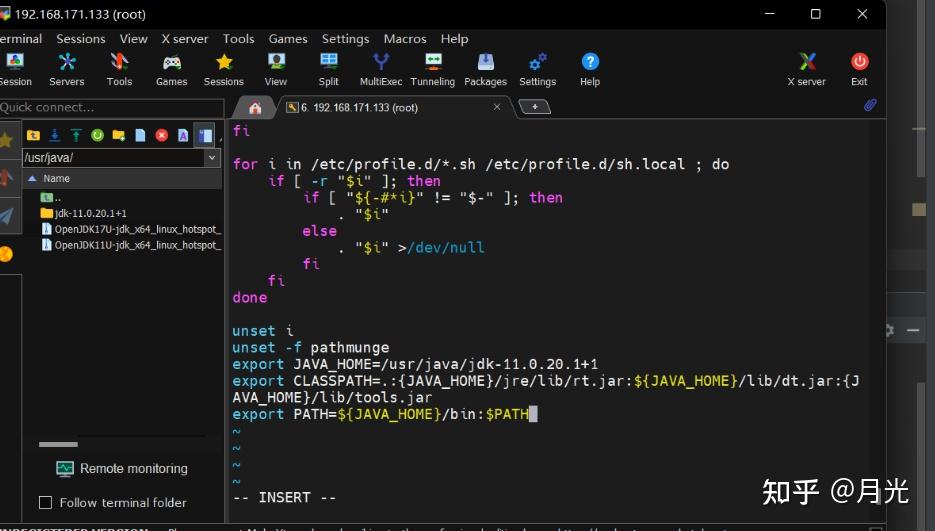Image resolution: width=935 pixels, height=531 pixels.
Task: Open the Tools menu
Action: pos(239,39)
